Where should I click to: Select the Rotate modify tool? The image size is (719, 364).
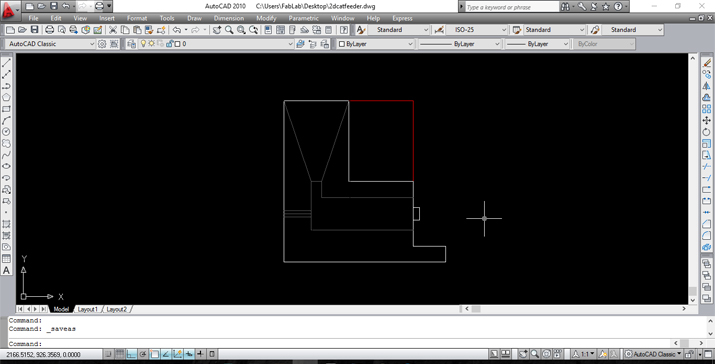pyautogui.click(x=707, y=132)
